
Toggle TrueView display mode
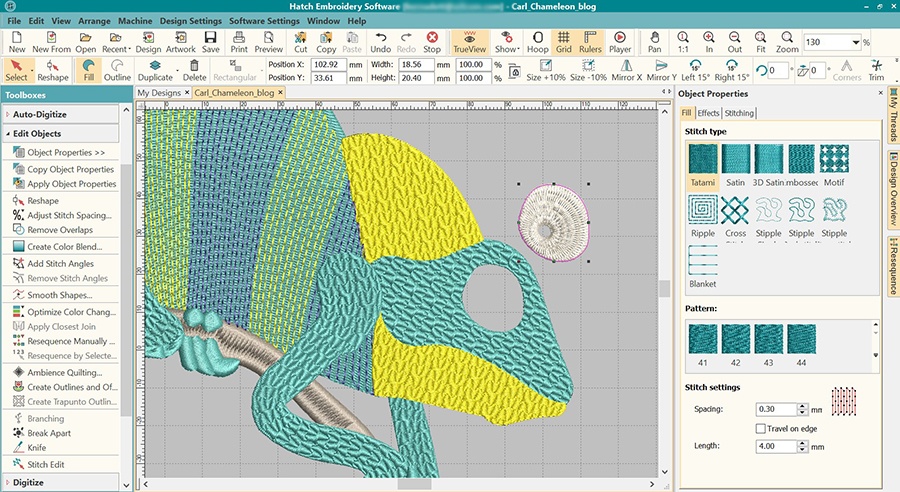(468, 41)
